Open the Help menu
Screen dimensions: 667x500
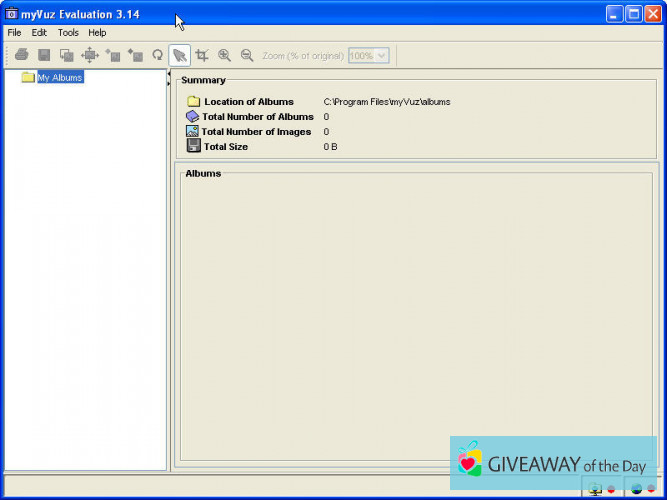[97, 33]
